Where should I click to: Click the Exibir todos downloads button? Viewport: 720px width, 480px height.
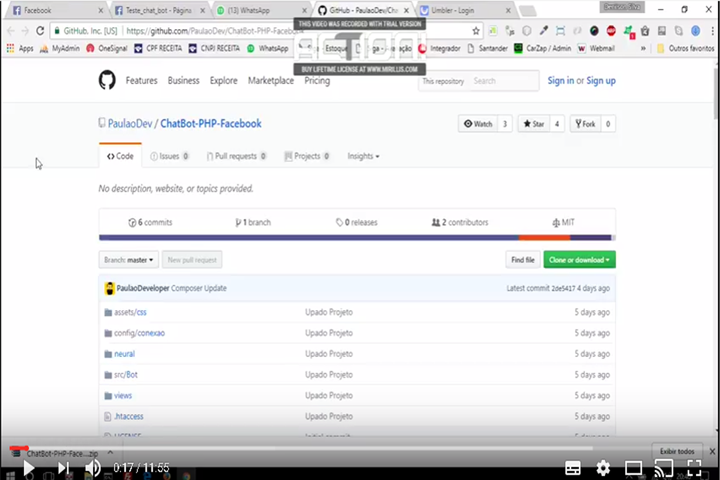click(677, 451)
